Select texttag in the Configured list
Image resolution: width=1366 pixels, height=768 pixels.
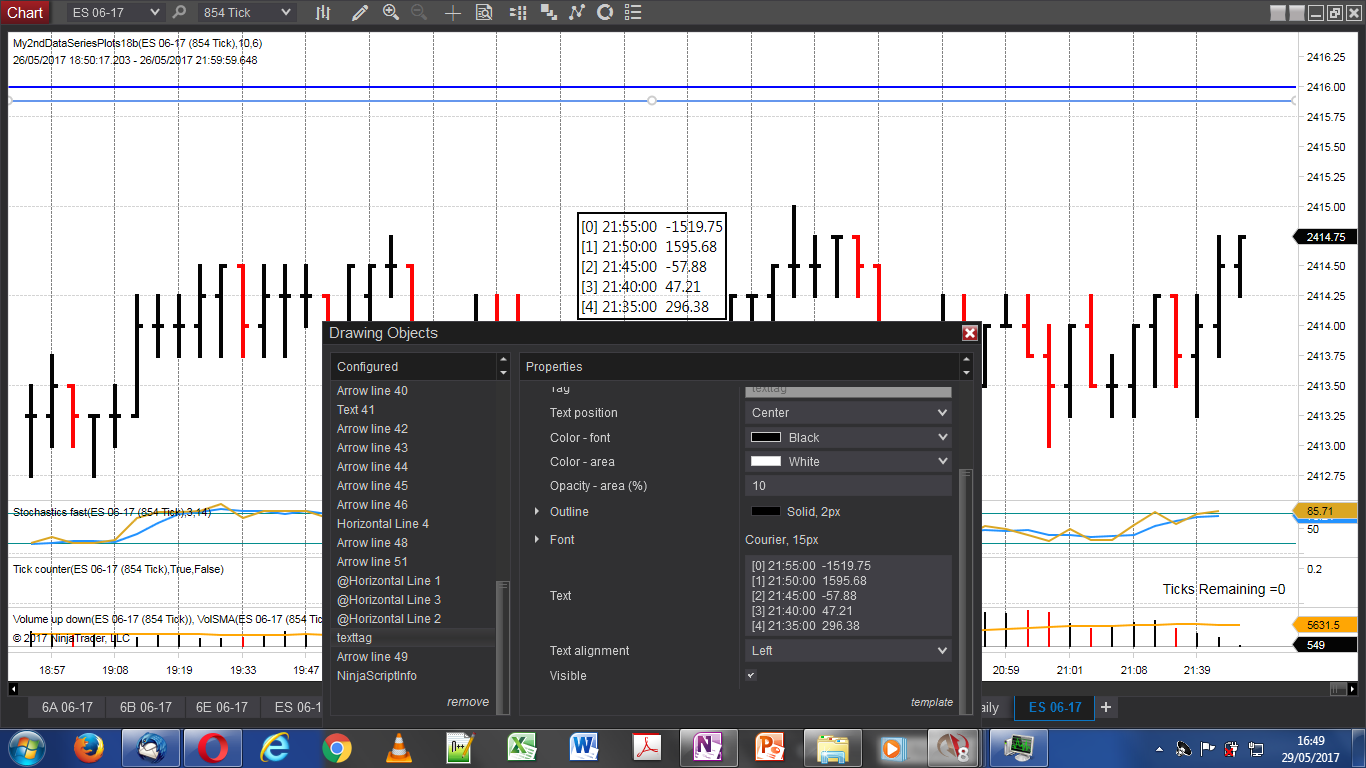tap(414, 638)
